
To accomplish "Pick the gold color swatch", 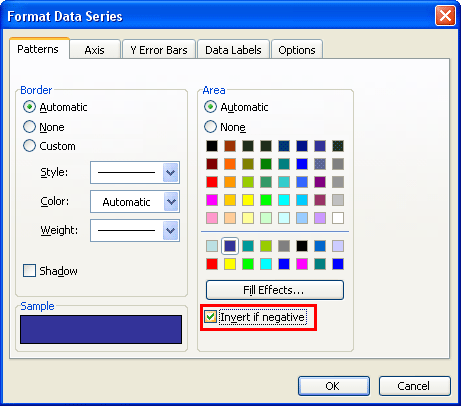I will pos(230,200).
